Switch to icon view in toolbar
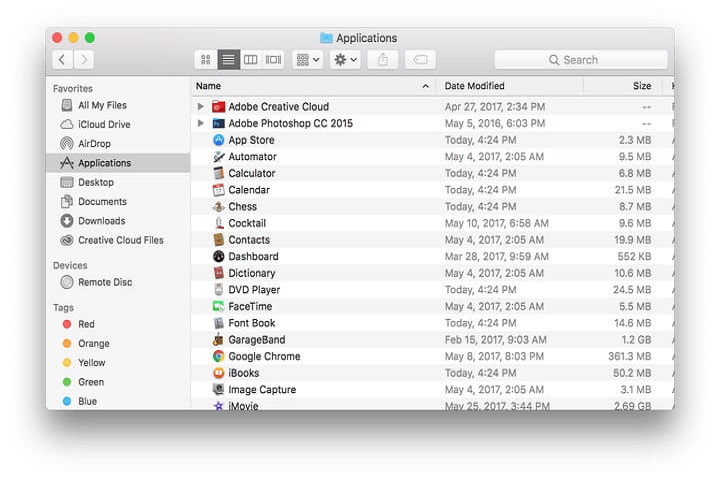 click(x=206, y=60)
